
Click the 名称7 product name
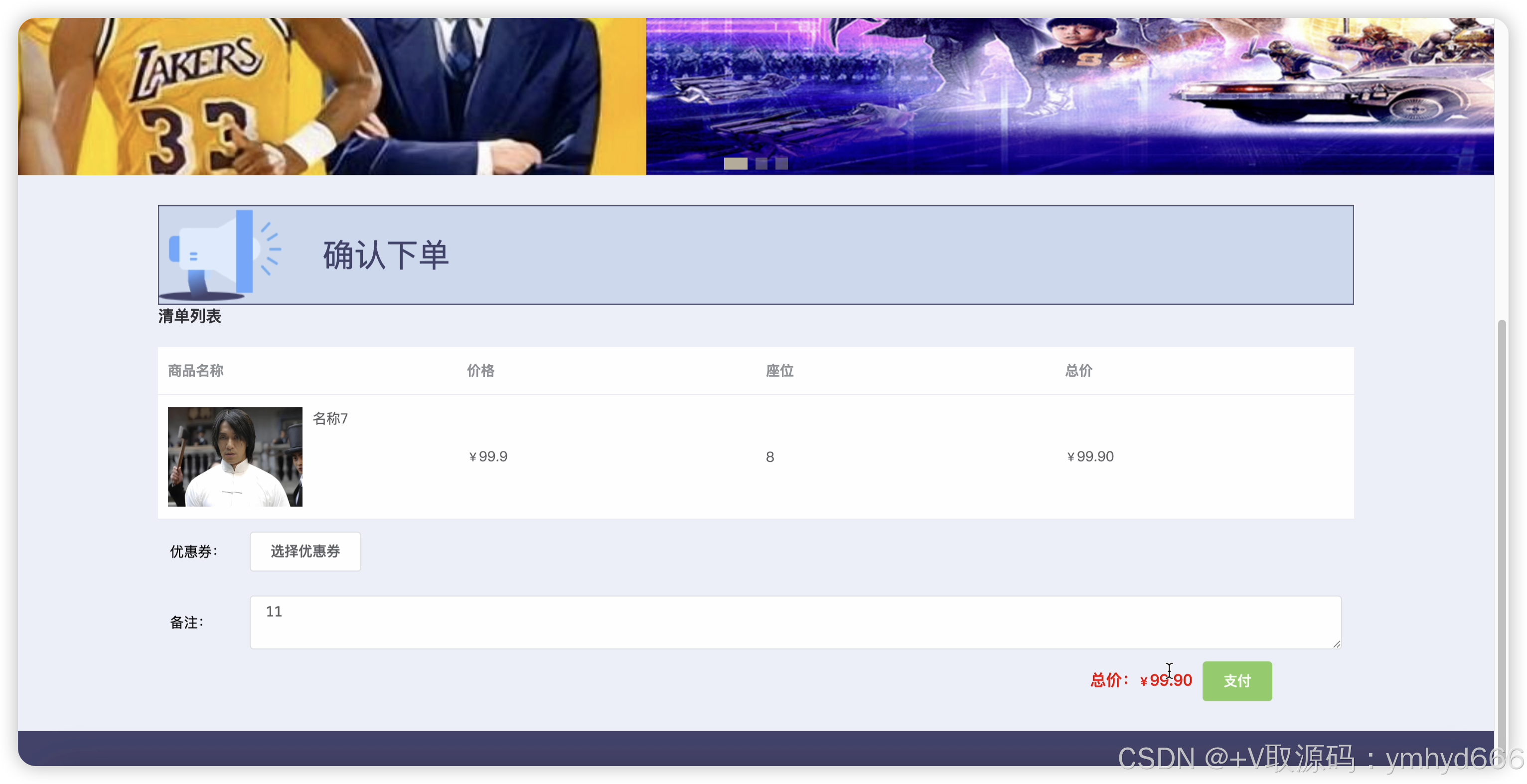point(330,418)
